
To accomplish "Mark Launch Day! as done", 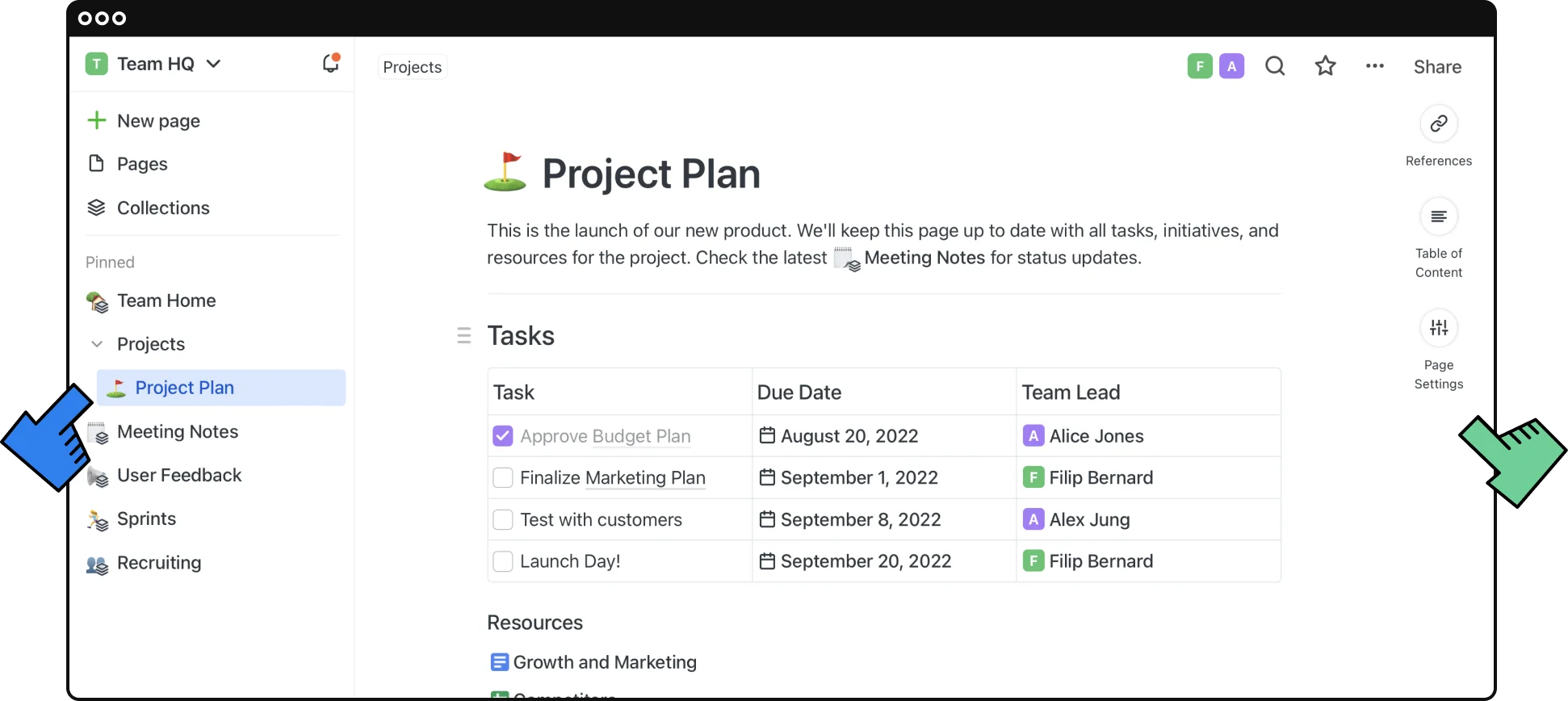I will [x=502, y=561].
